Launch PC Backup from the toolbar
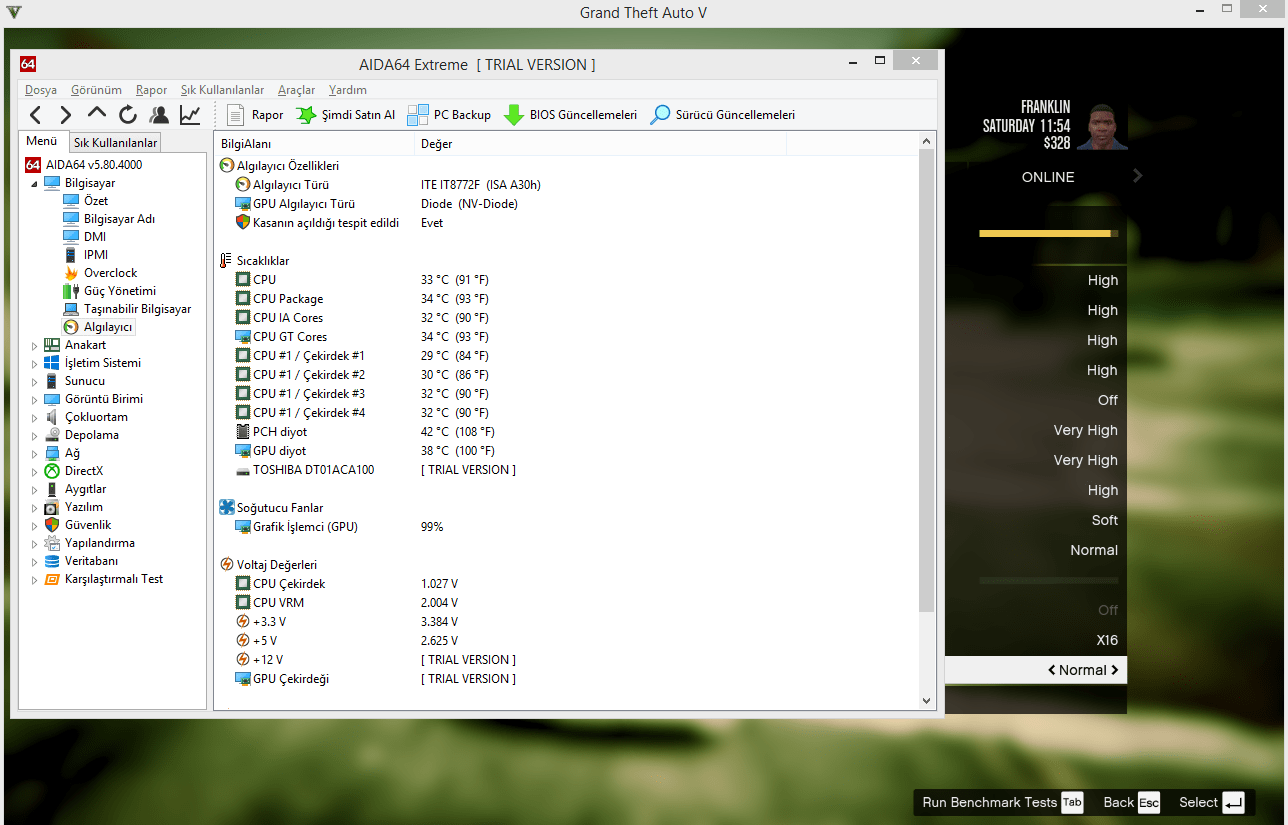The height and width of the screenshot is (825, 1288). 449,115
